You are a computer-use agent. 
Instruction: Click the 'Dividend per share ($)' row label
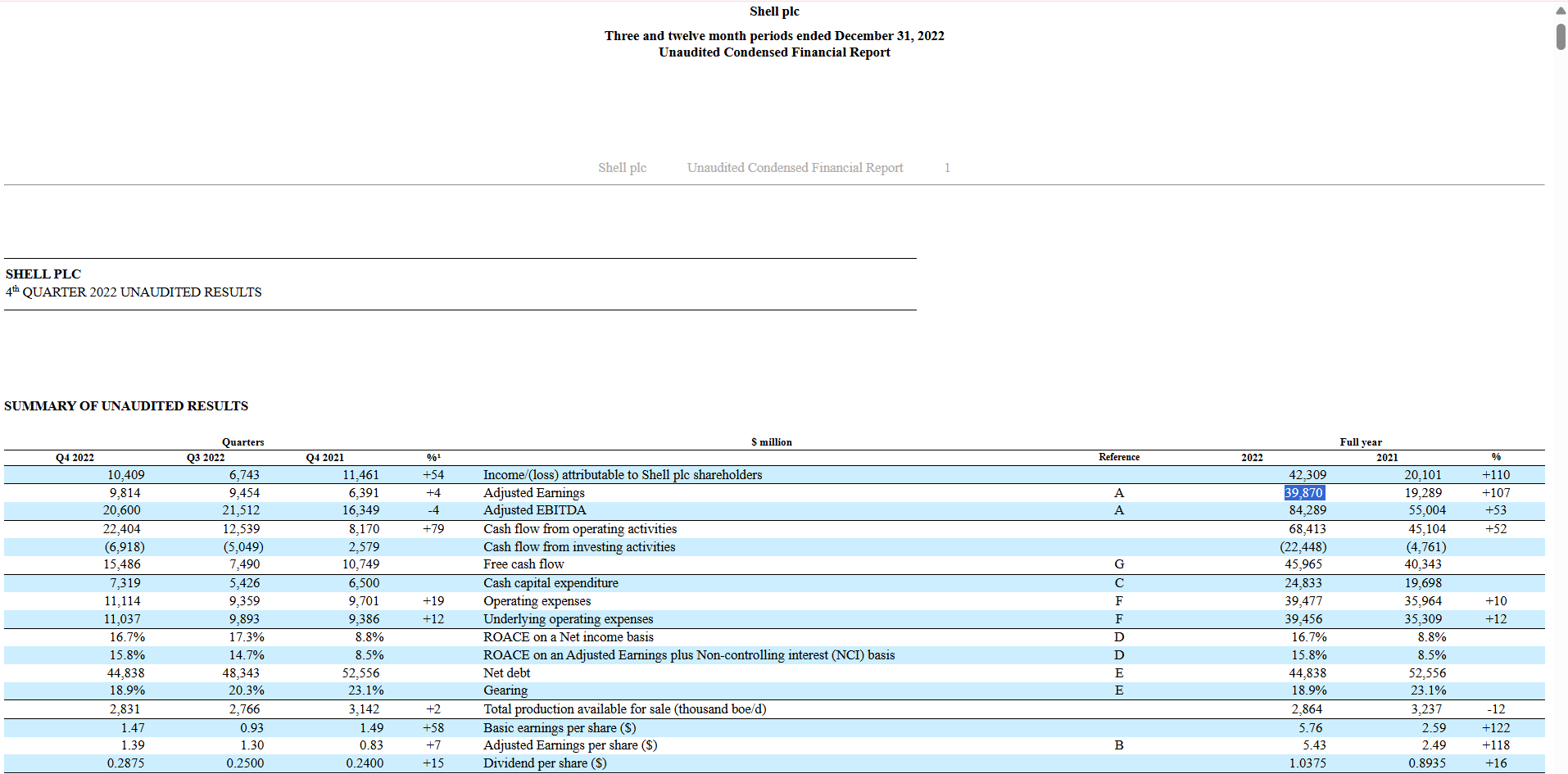click(545, 763)
